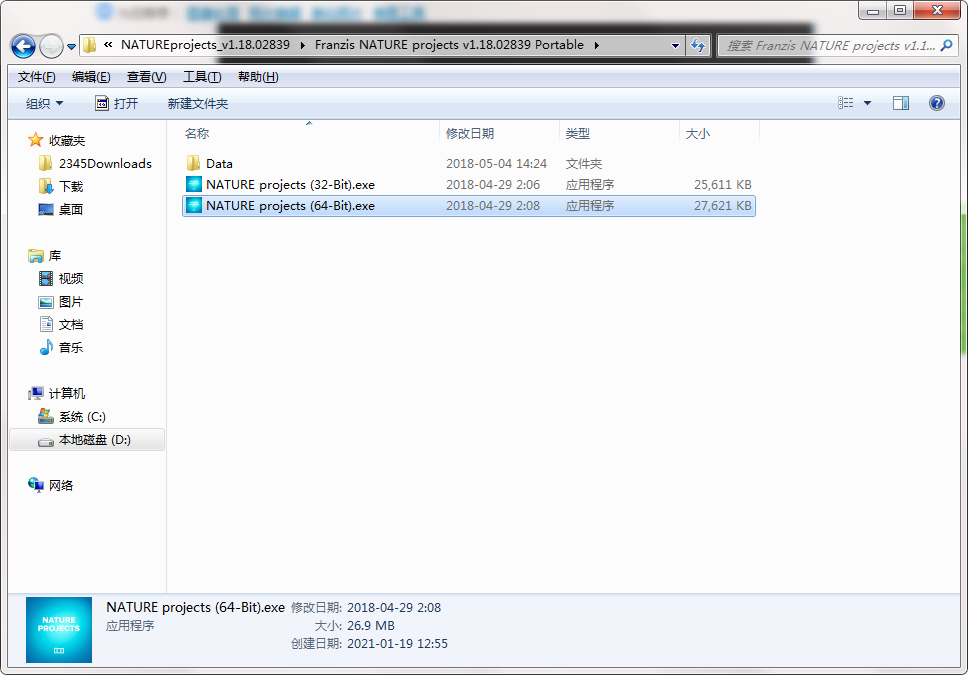
Task: Click 创建日期 value 2021-01-19 12:55
Action: click(x=397, y=644)
